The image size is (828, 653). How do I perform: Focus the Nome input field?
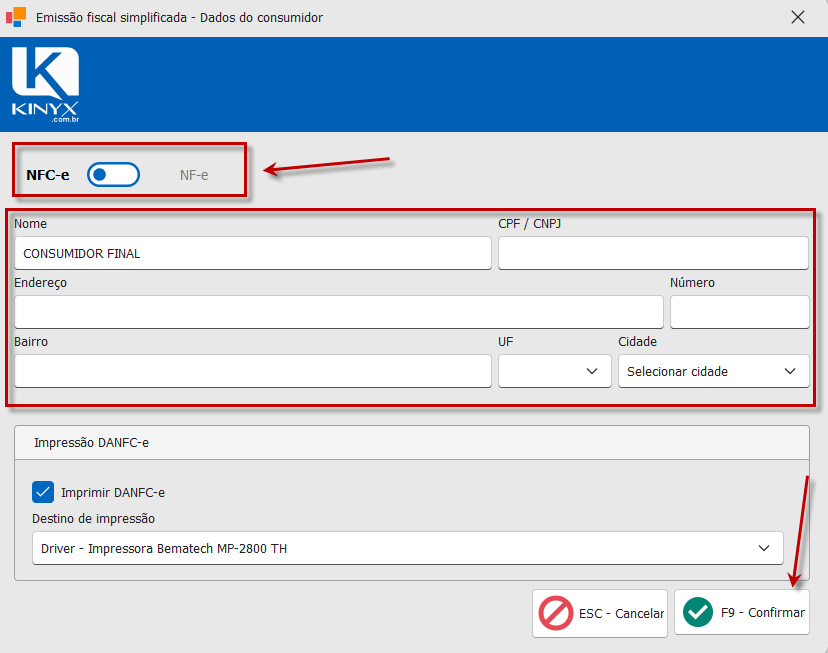(253, 253)
